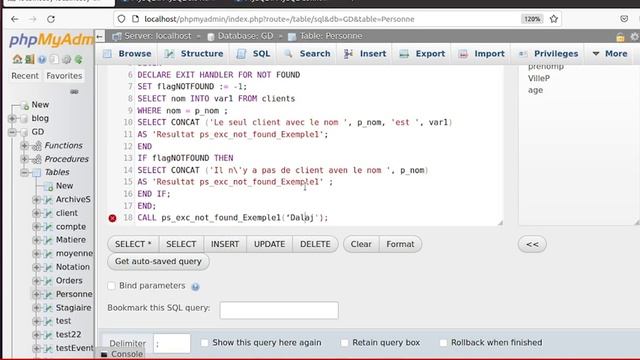Expand the Orders table node

(36, 281)
